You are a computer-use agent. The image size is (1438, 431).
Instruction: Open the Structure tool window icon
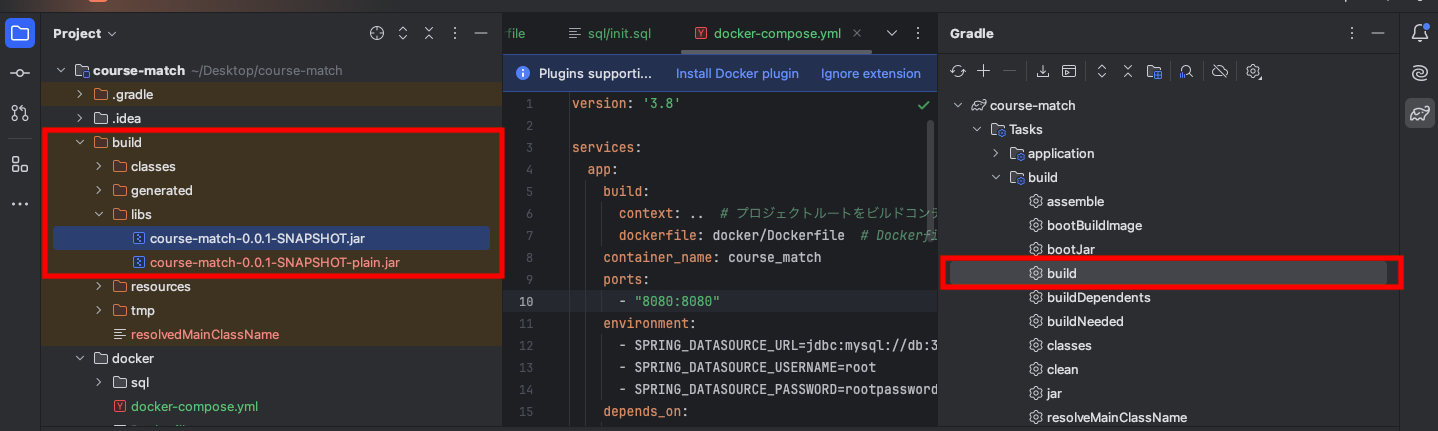point(19,164)
